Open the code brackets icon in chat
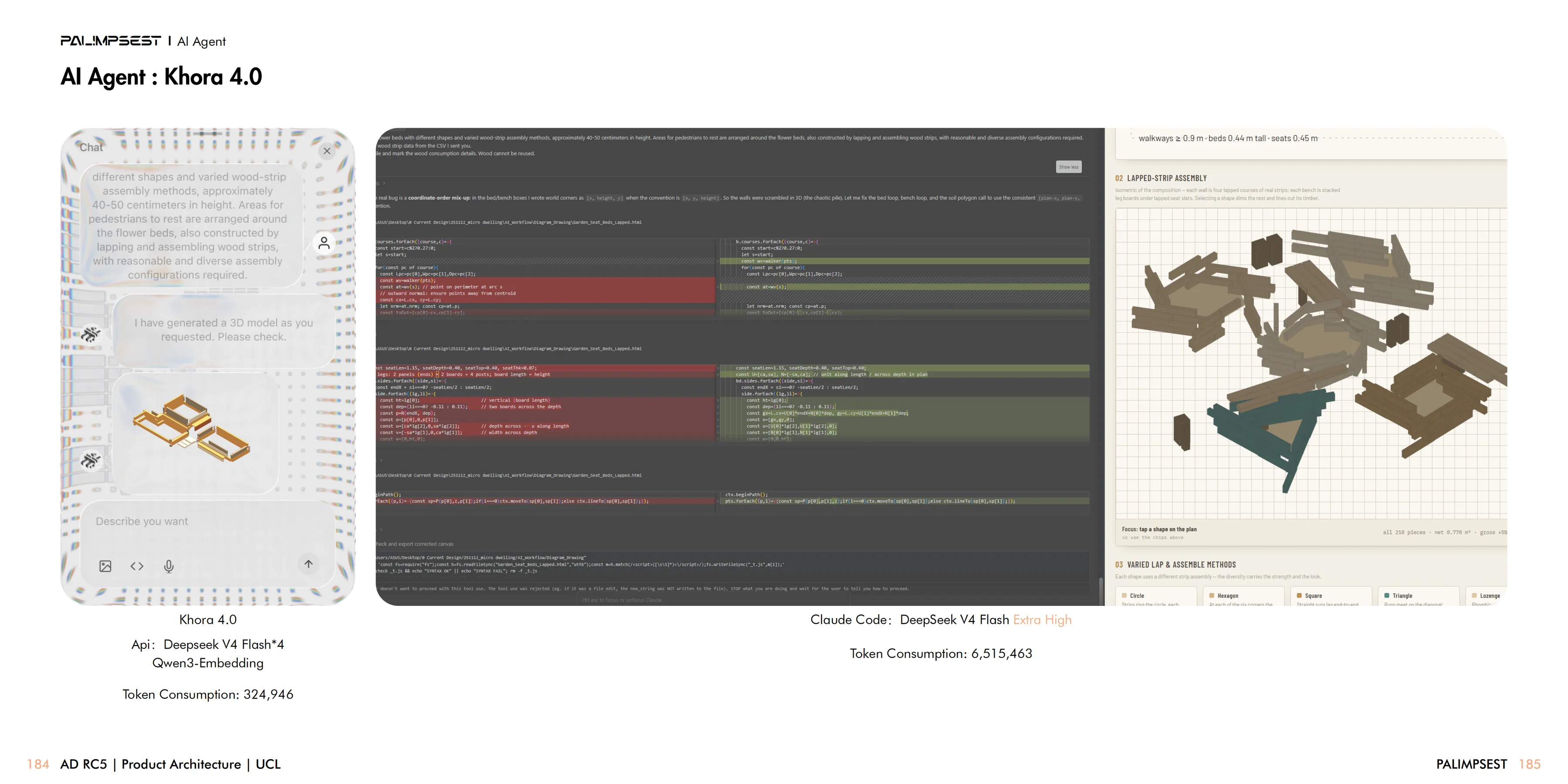 137,566
